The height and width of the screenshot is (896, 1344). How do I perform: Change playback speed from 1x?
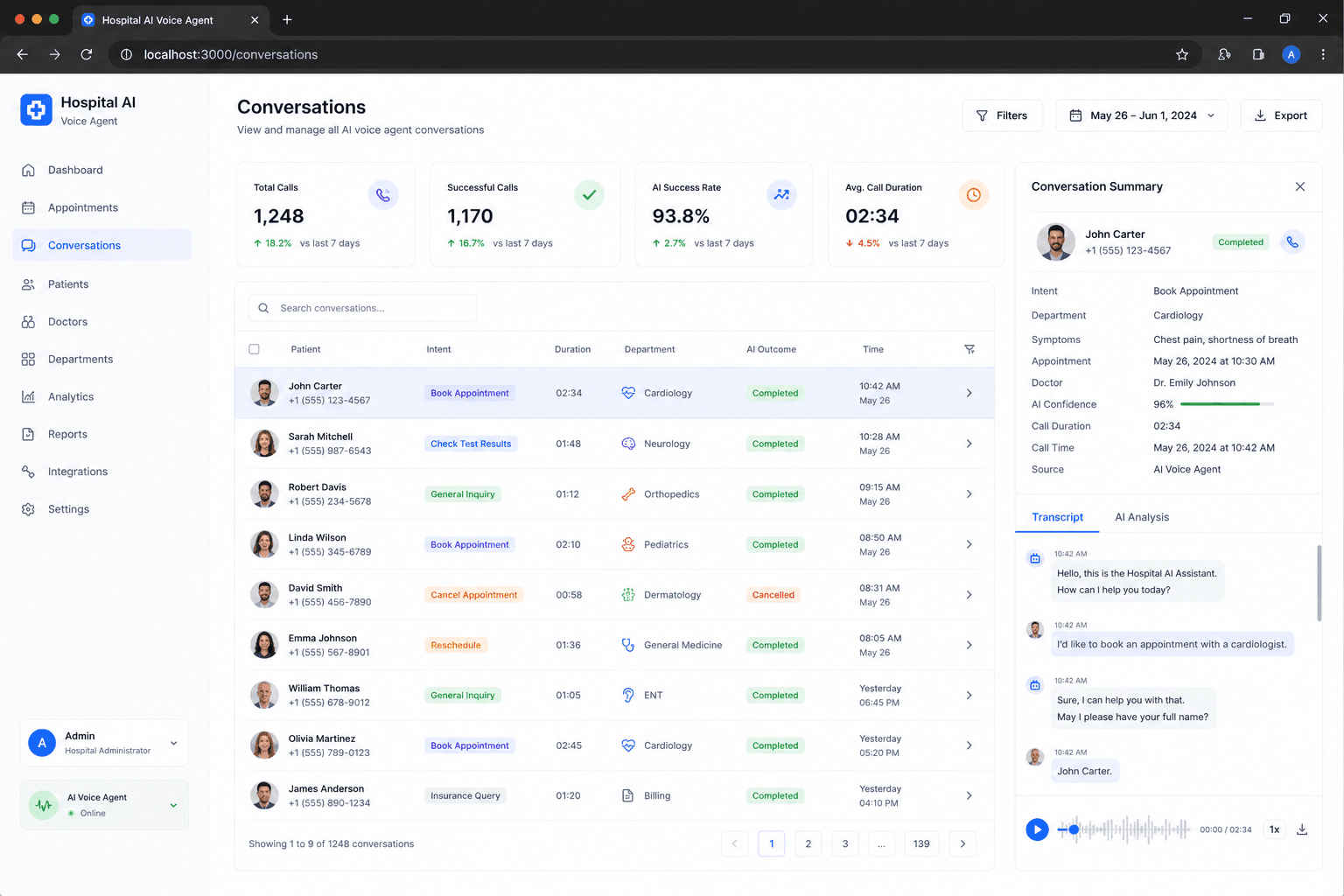pyautogui.click(x=1275, y=829)
